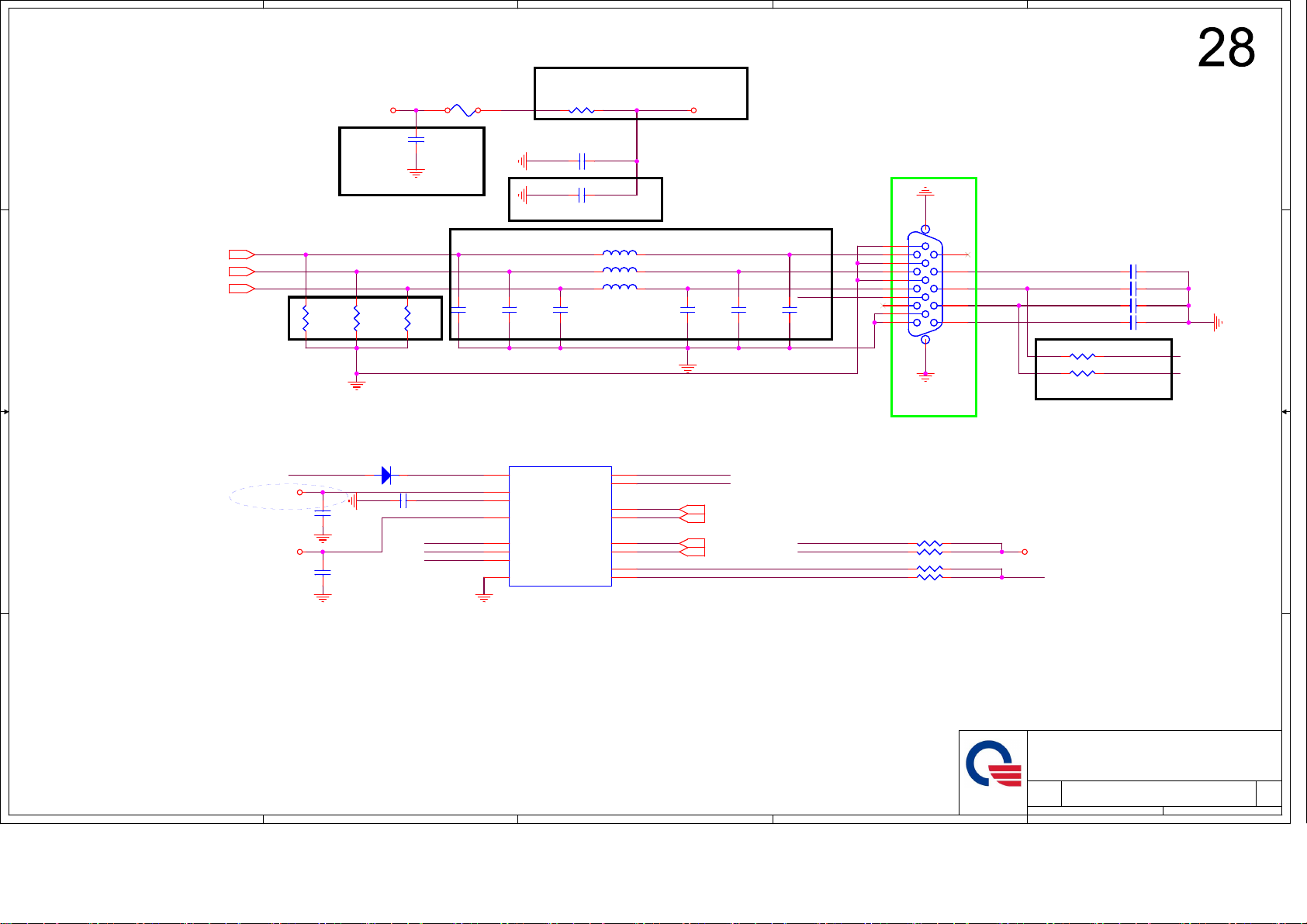Select the ground symbol above the VGA connector

pyautogui.click(x=925, y=191)
